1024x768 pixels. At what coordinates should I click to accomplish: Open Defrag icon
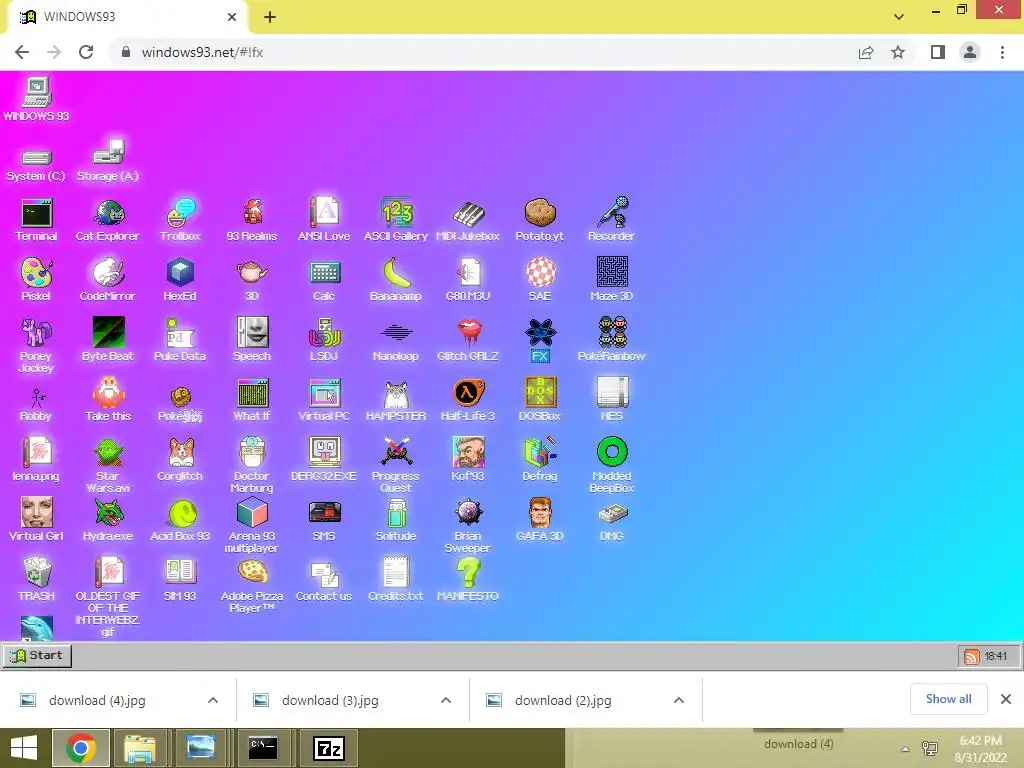pyautogui.click(x=540, y=460)
